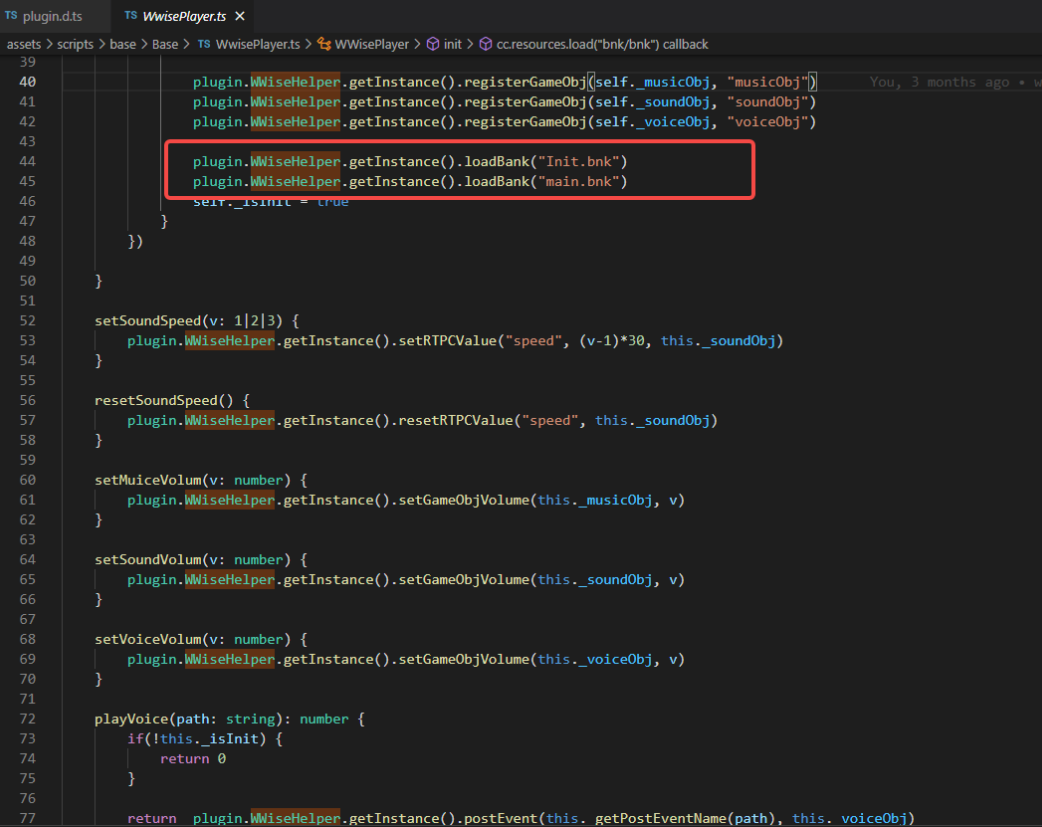Click the WWisePlayer class icon in breadcrumb

(324, 44)
